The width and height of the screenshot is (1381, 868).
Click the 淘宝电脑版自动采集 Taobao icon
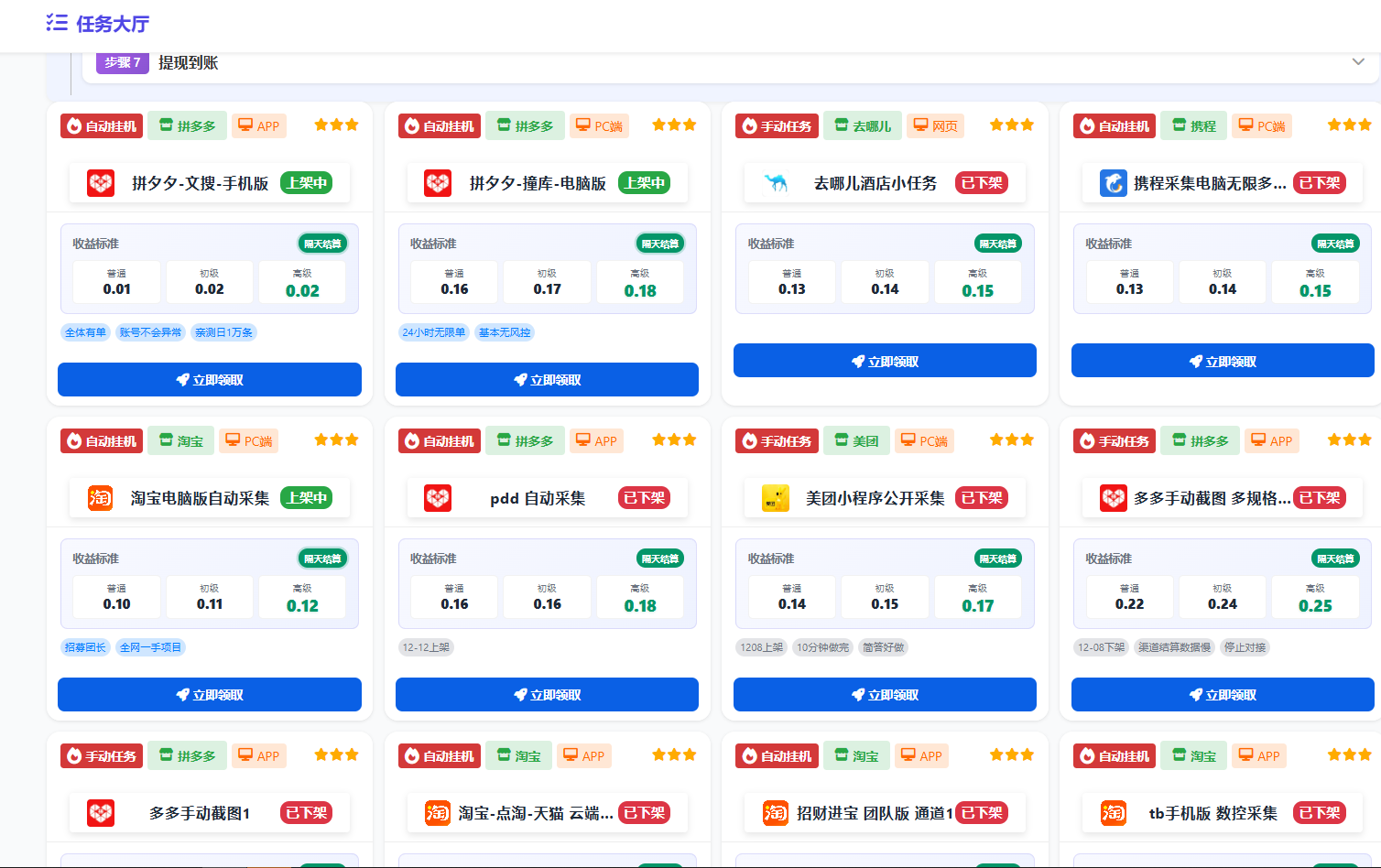tap(101, 498)
